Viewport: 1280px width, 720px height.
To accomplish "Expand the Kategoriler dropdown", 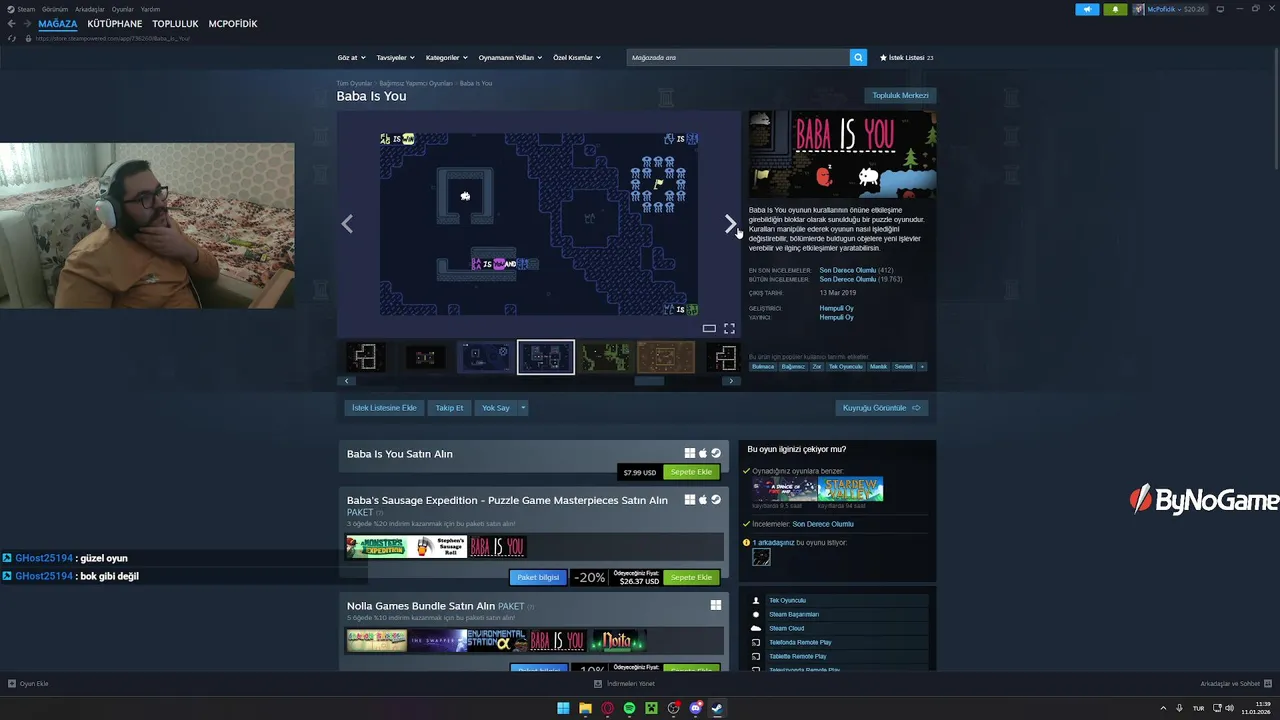I will pos(446,57).
